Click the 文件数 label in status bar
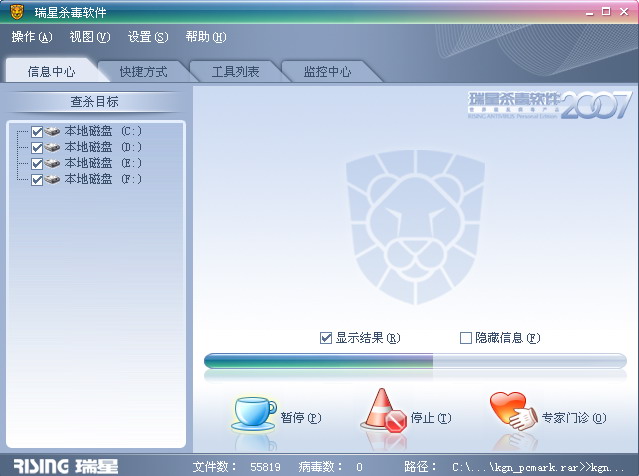 pyautogui.click(x=214, y=467)
